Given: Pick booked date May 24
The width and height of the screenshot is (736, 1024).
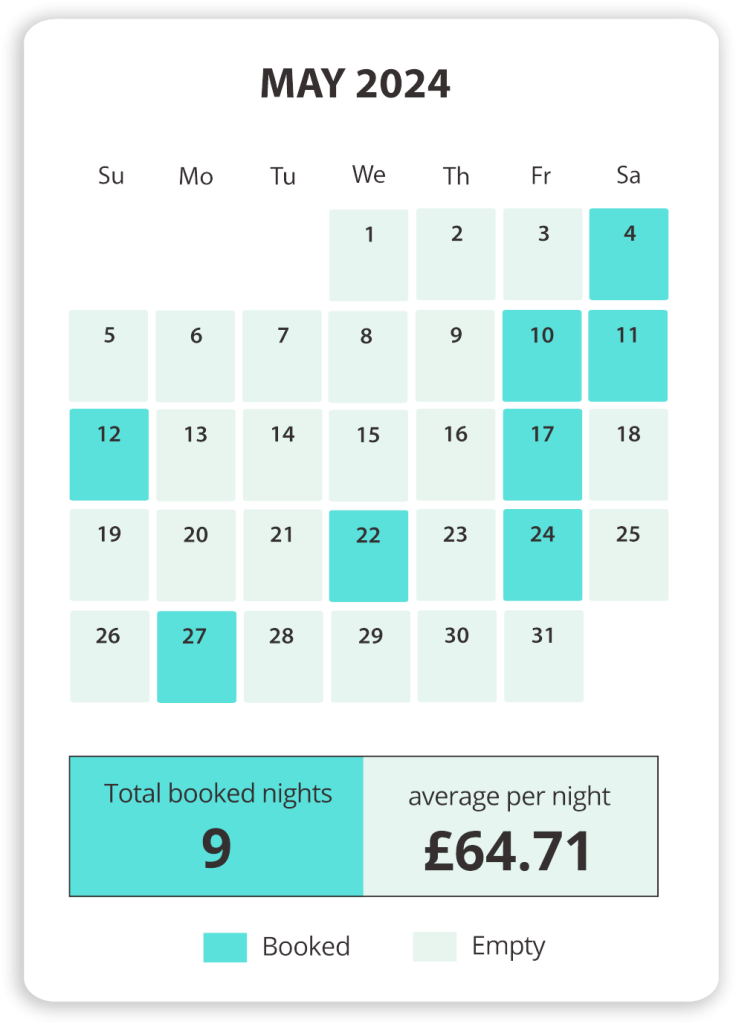Looking at the screenshot, I should (x=542, y=554).
